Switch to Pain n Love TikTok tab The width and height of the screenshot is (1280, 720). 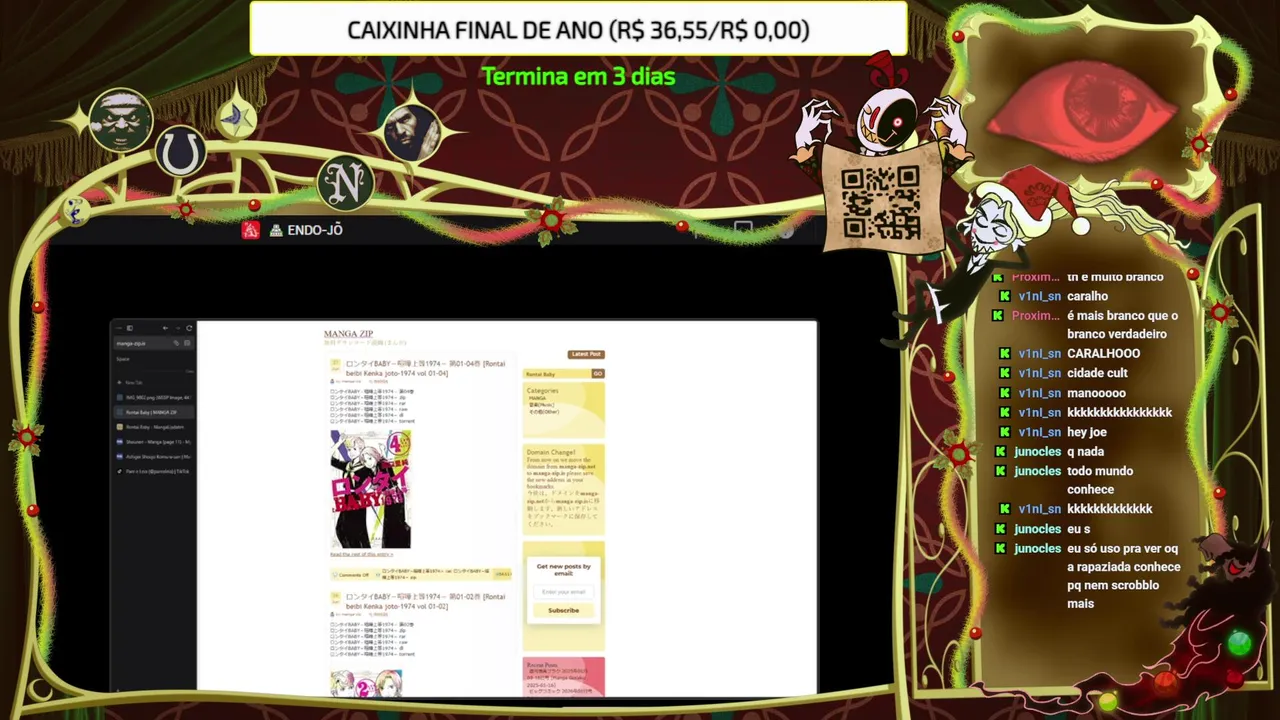pos(153,471)
